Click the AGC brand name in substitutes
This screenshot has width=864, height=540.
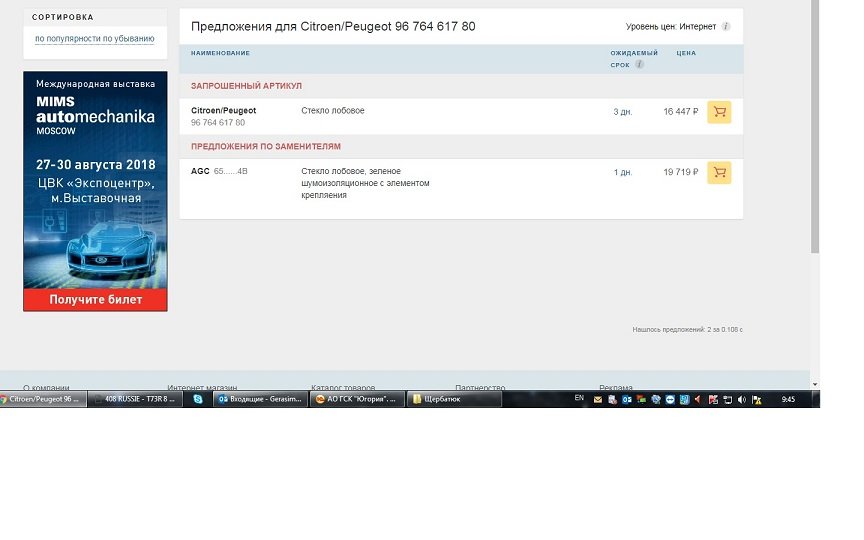tap(200, 171)
